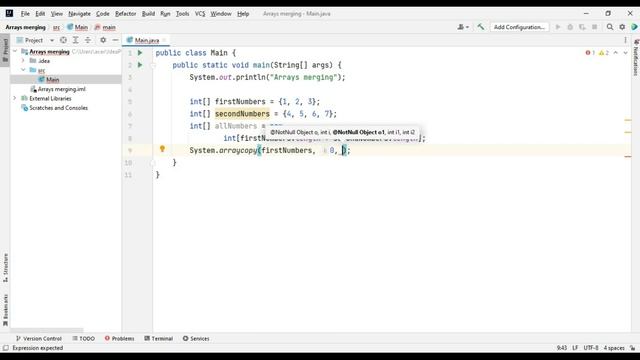Open the VCS menu
Screen dimensions: 640x360
200,13
